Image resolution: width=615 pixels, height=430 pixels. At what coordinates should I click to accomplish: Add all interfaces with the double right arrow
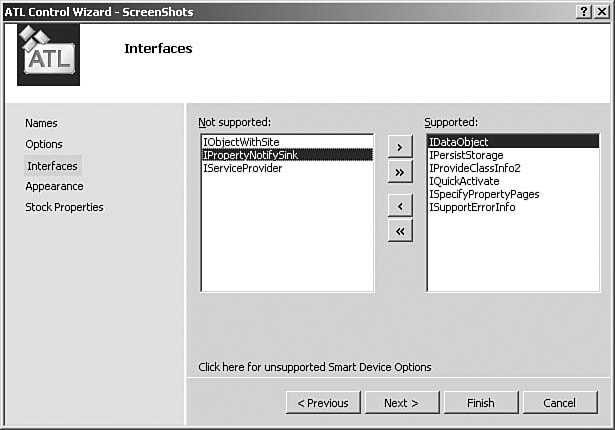tap(400, 171)
